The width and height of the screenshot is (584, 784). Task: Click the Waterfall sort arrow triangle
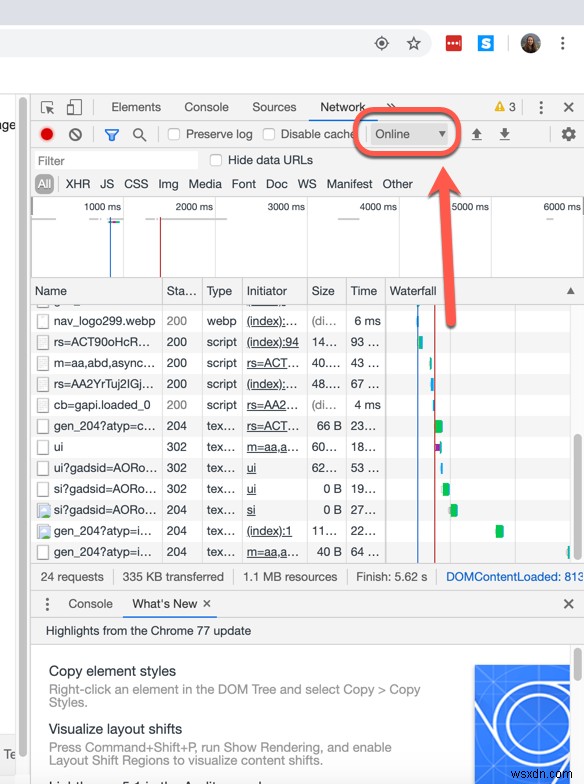570,291
